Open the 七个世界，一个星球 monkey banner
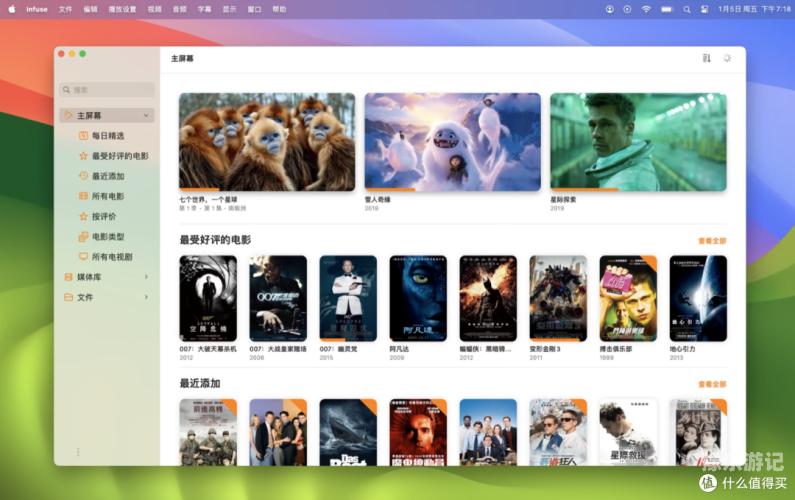795x500 pixels. coord(267,142)
